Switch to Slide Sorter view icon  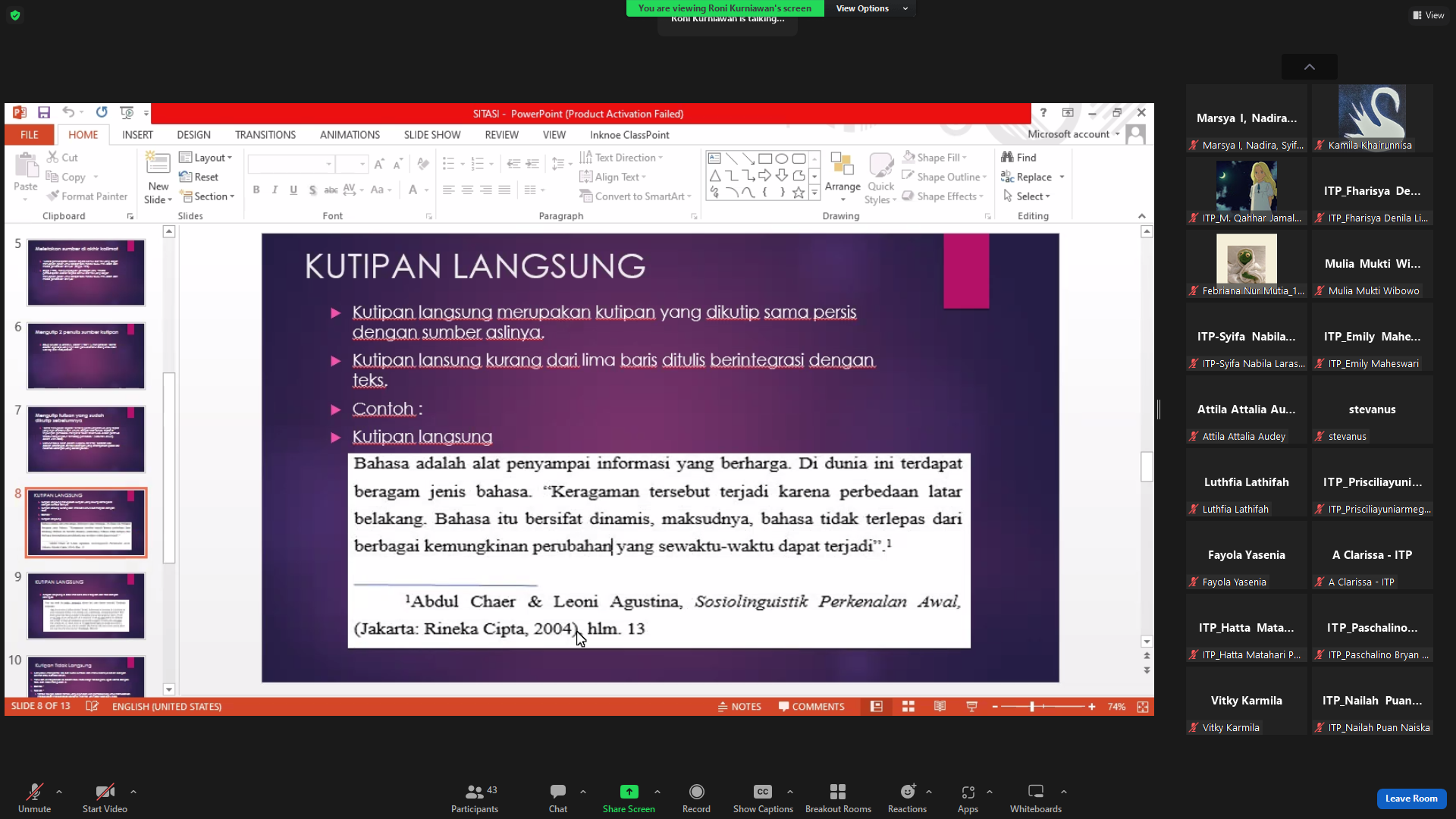click(908, 706)
